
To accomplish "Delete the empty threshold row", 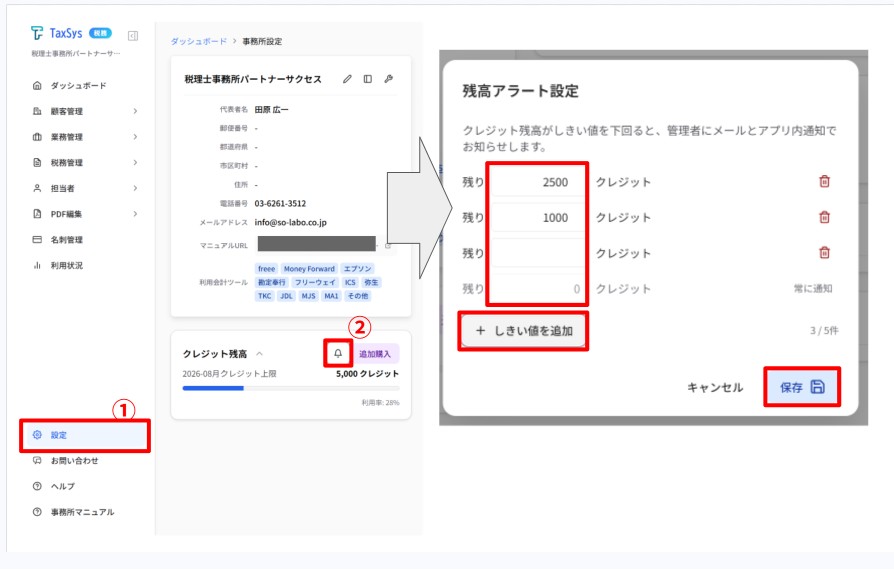I will (824, 253).
